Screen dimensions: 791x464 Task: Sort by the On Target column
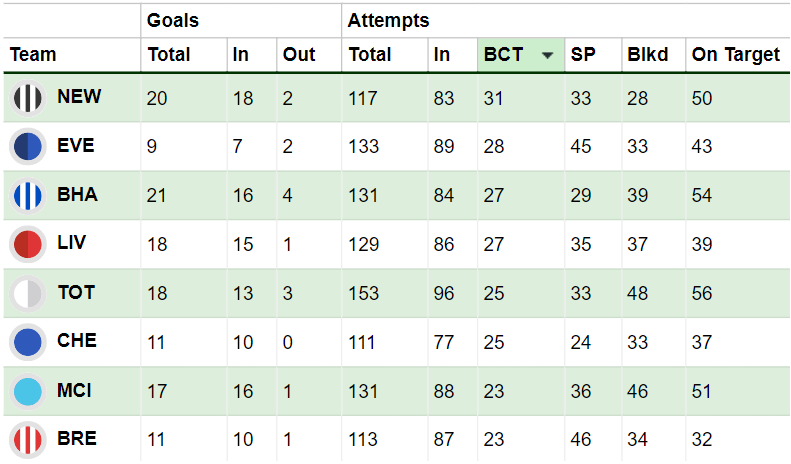[738, 54]
